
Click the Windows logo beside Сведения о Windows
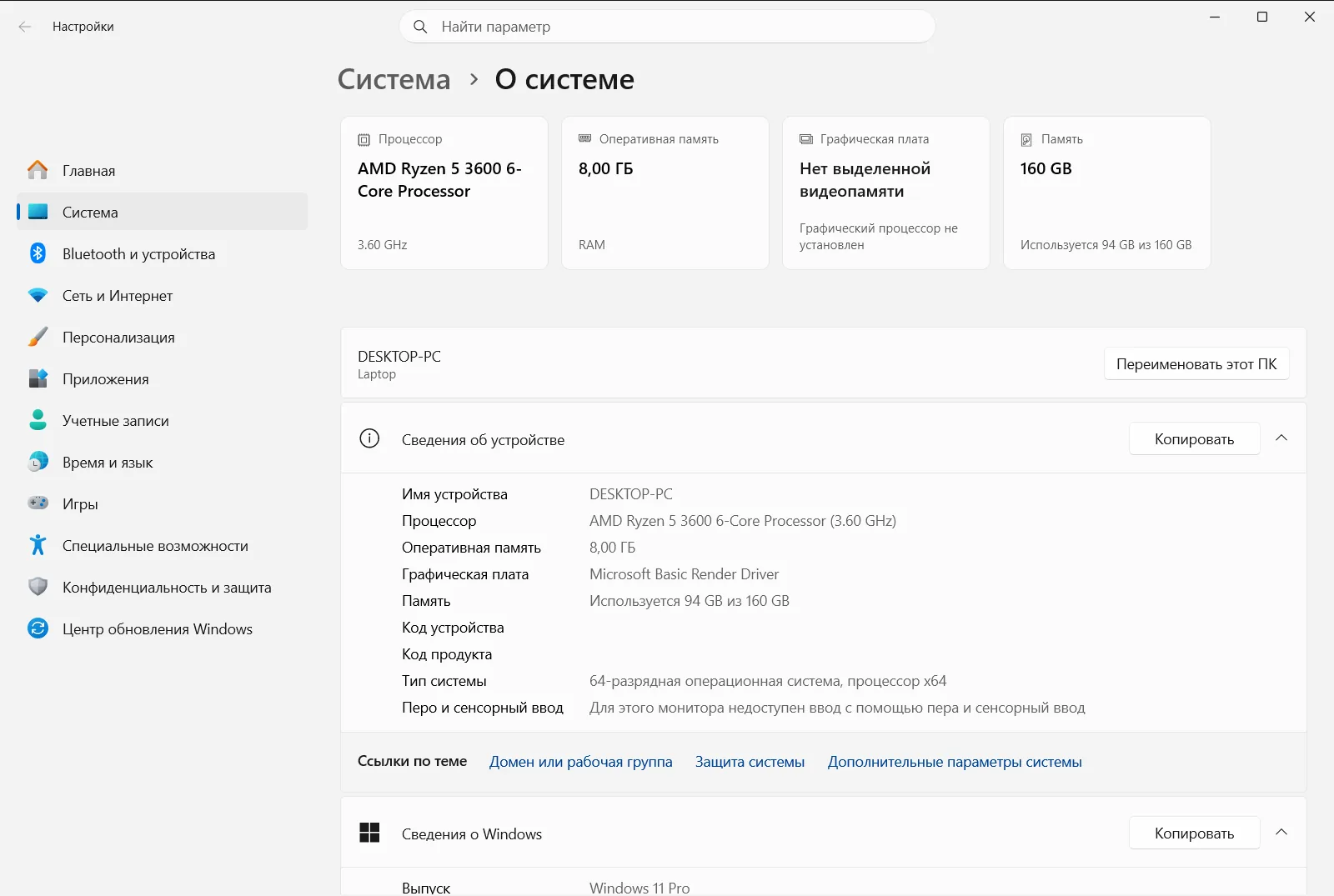(369, 833)
